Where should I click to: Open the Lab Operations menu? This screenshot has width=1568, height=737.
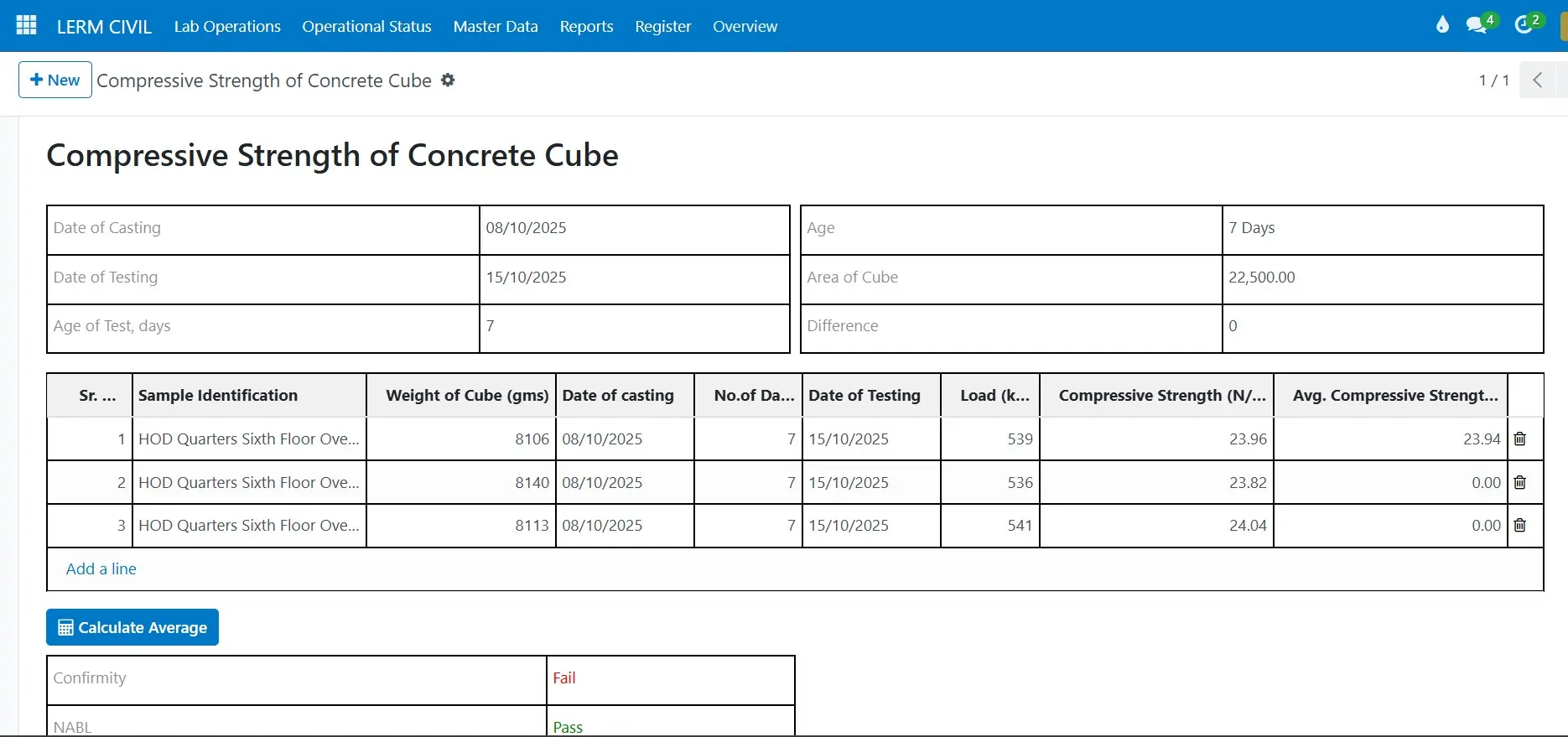227,26
